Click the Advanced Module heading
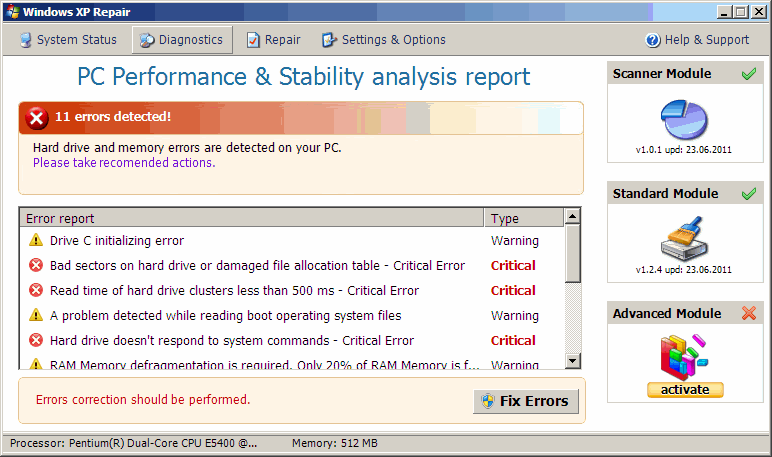The width and height of the screenshot is (772, 457). click(667, 314)
